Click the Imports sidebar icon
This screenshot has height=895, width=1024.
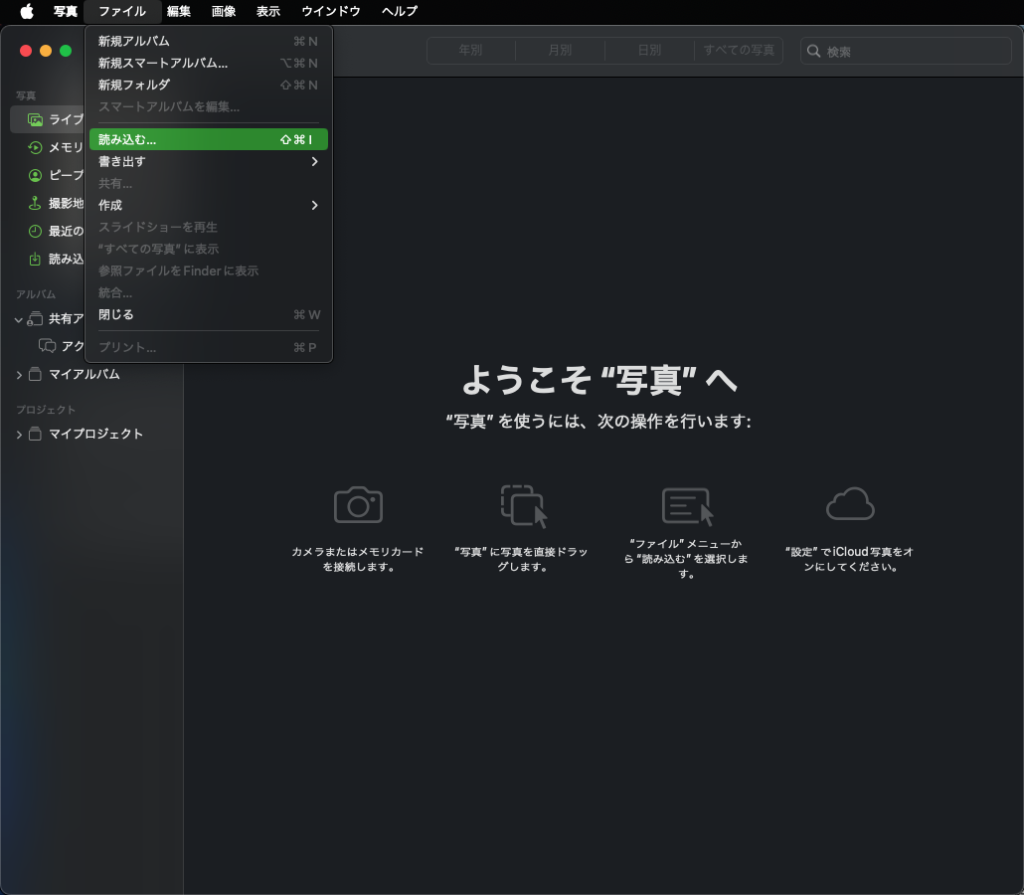point(35,259)
